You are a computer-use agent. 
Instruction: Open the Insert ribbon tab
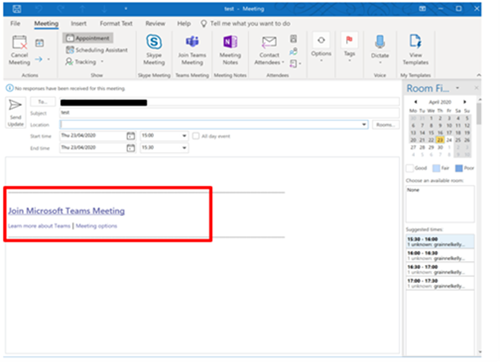79,24
